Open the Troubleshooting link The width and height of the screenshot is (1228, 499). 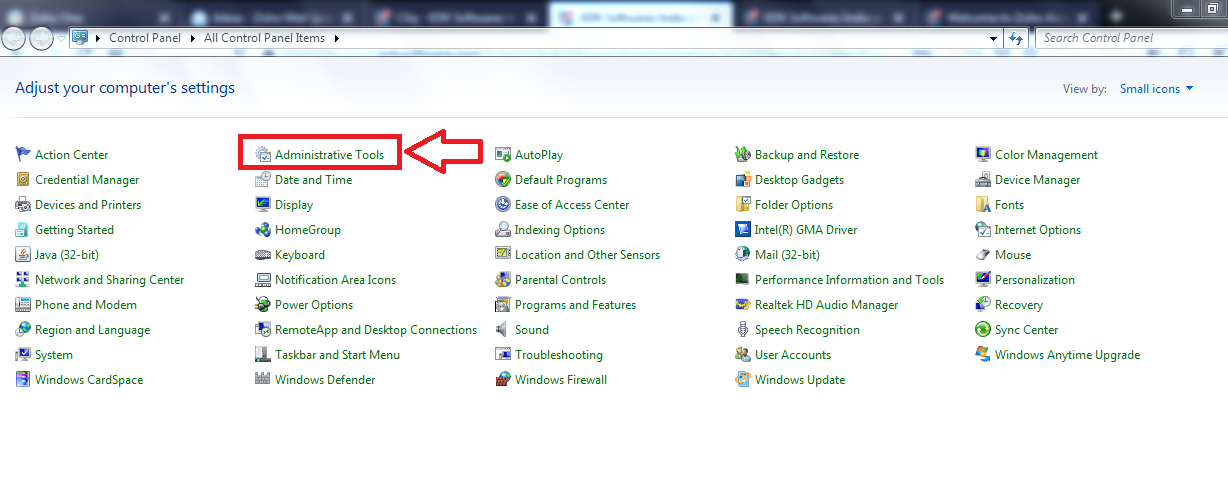[559, 355]
